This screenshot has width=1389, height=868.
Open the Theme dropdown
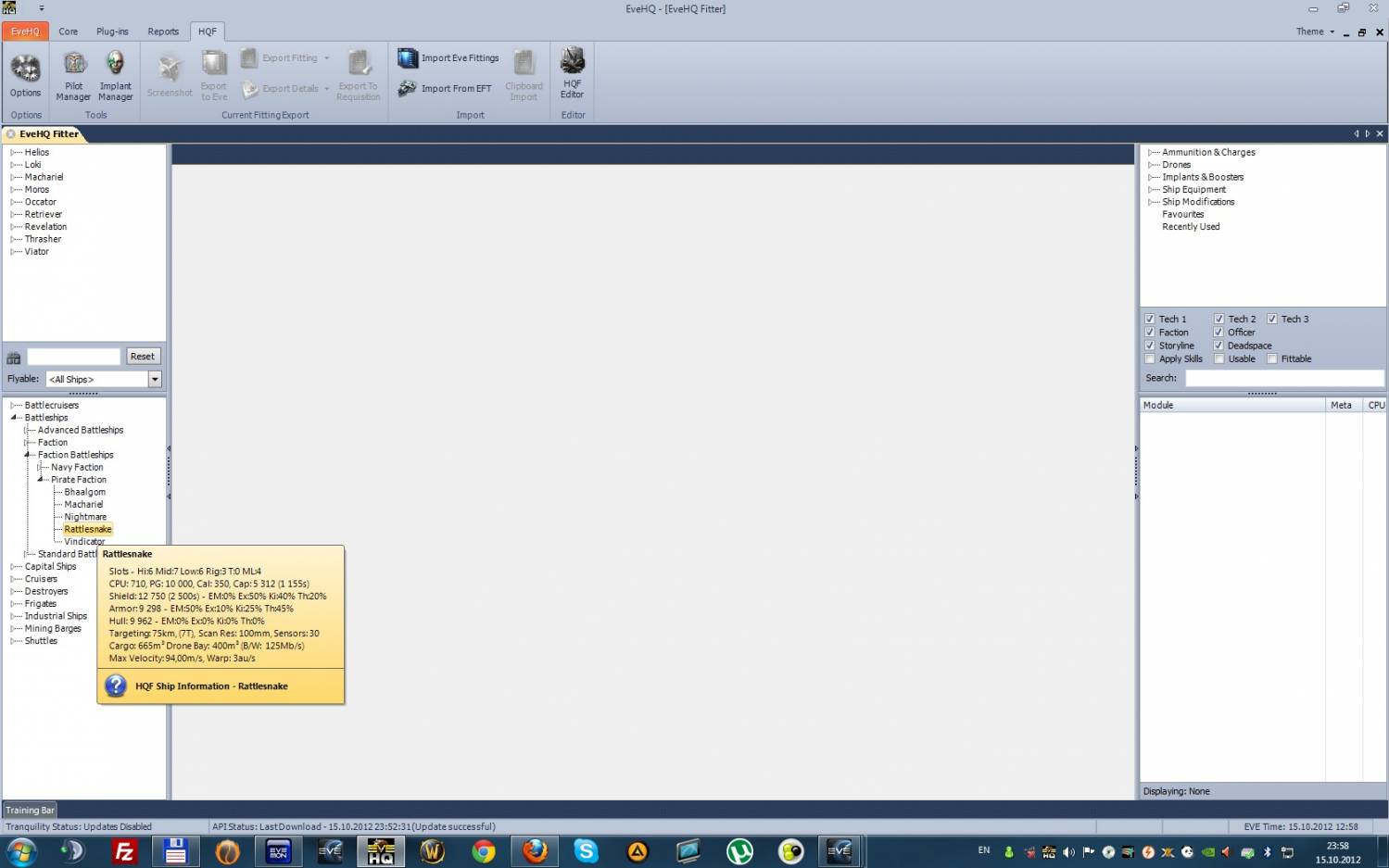1315,31
